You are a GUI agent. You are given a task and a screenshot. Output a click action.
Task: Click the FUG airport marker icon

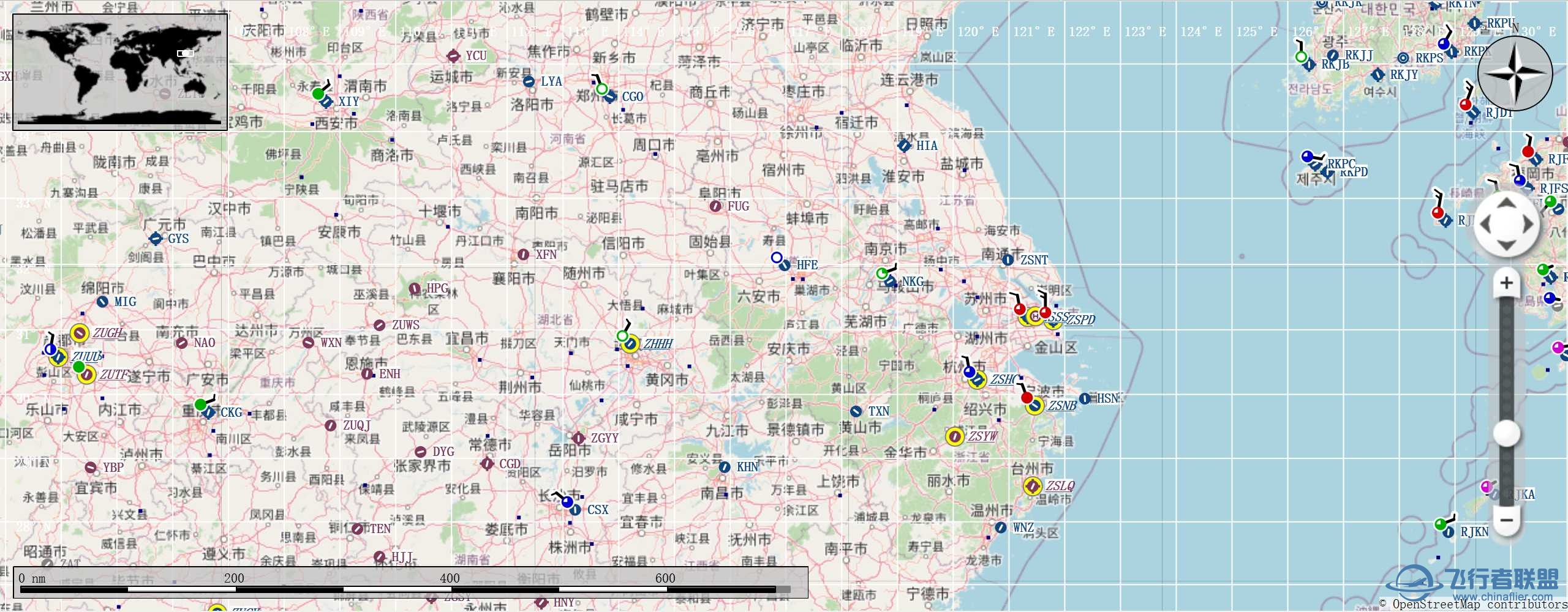click(x=715, y=206)
